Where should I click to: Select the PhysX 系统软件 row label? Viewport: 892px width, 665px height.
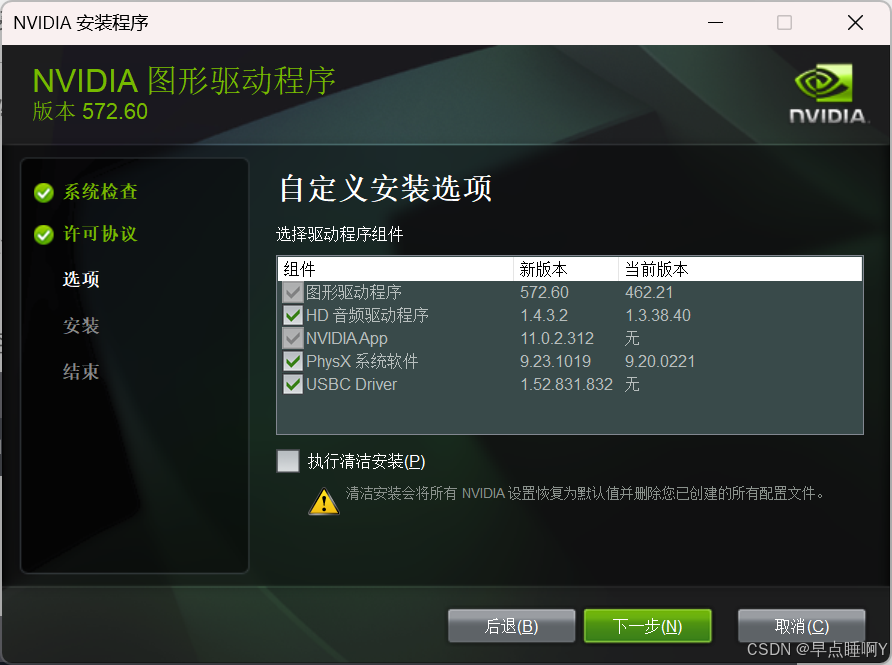362,361
